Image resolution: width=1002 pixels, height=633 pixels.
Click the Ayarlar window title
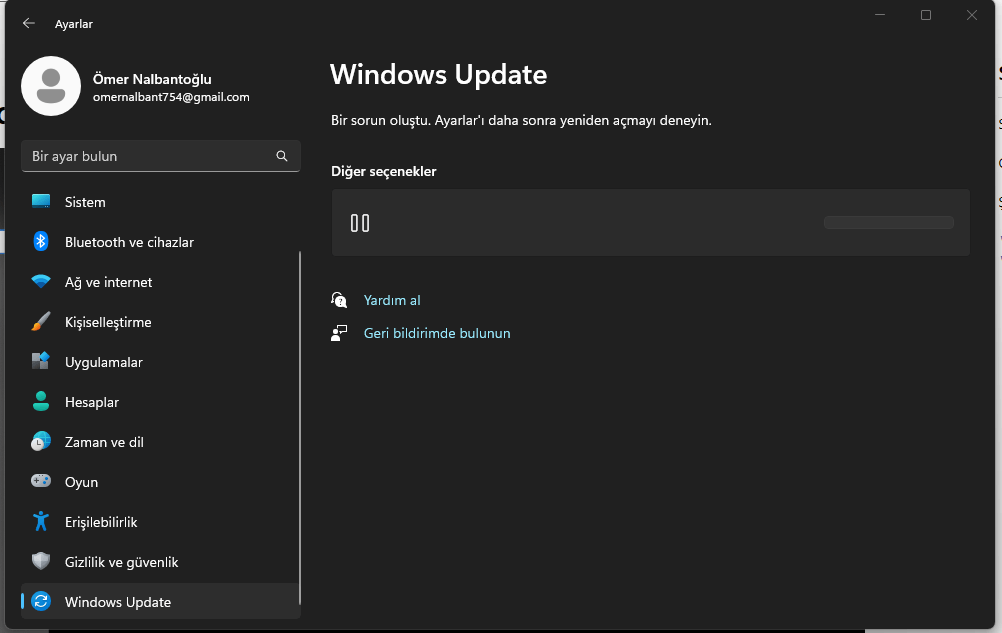coord(74,24)
